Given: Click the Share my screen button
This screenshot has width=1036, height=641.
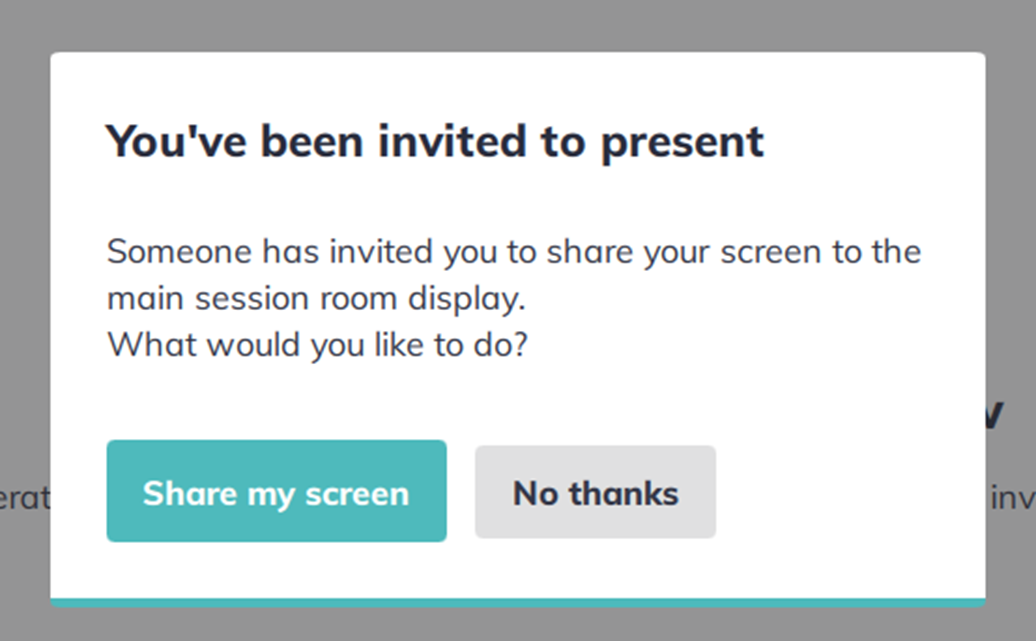Looking at the screenshot, I should point(276,491).
